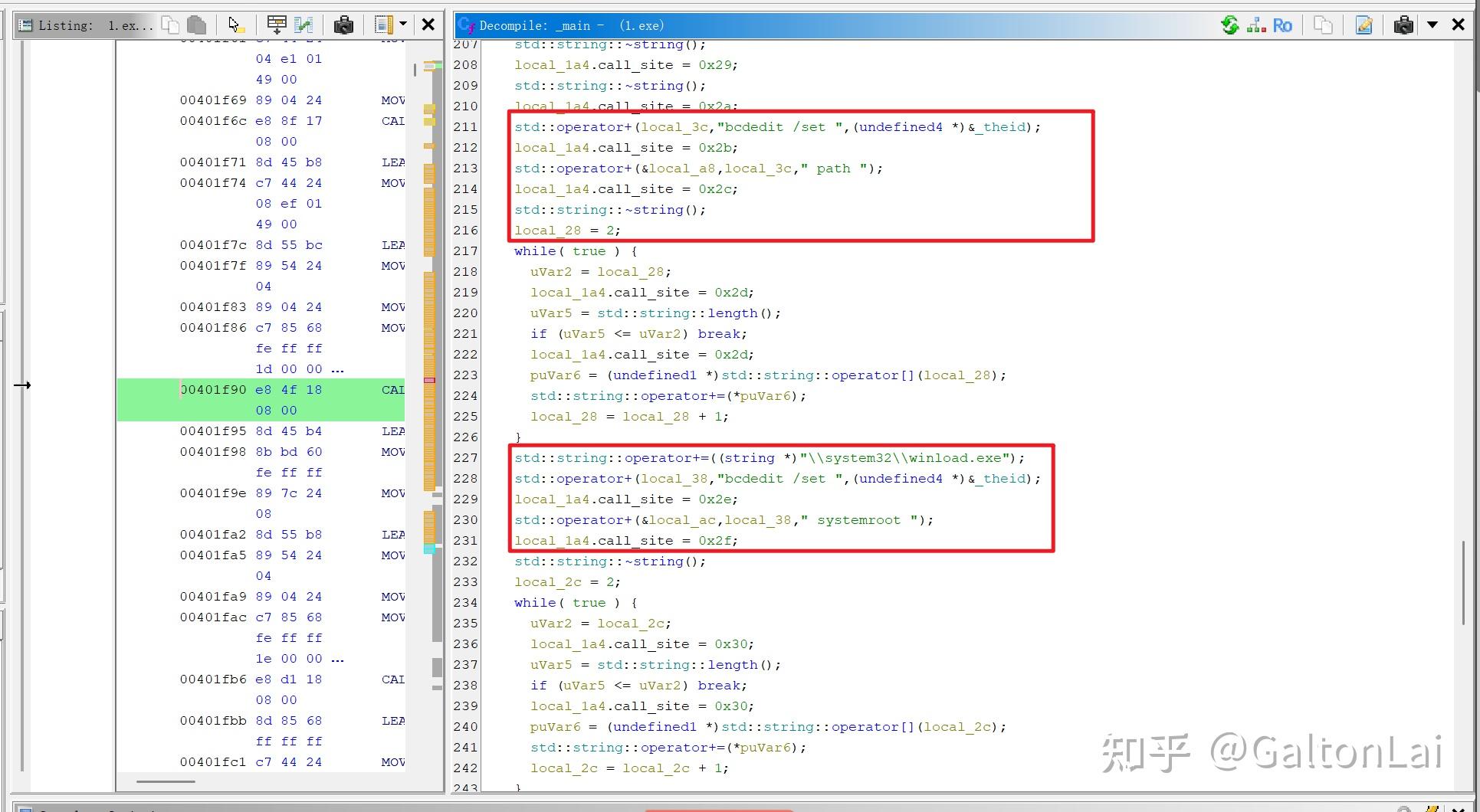Open the control flow graph icon in Decompile
This screenshot has width=1480, height=812.
(x=1256, y=25)
